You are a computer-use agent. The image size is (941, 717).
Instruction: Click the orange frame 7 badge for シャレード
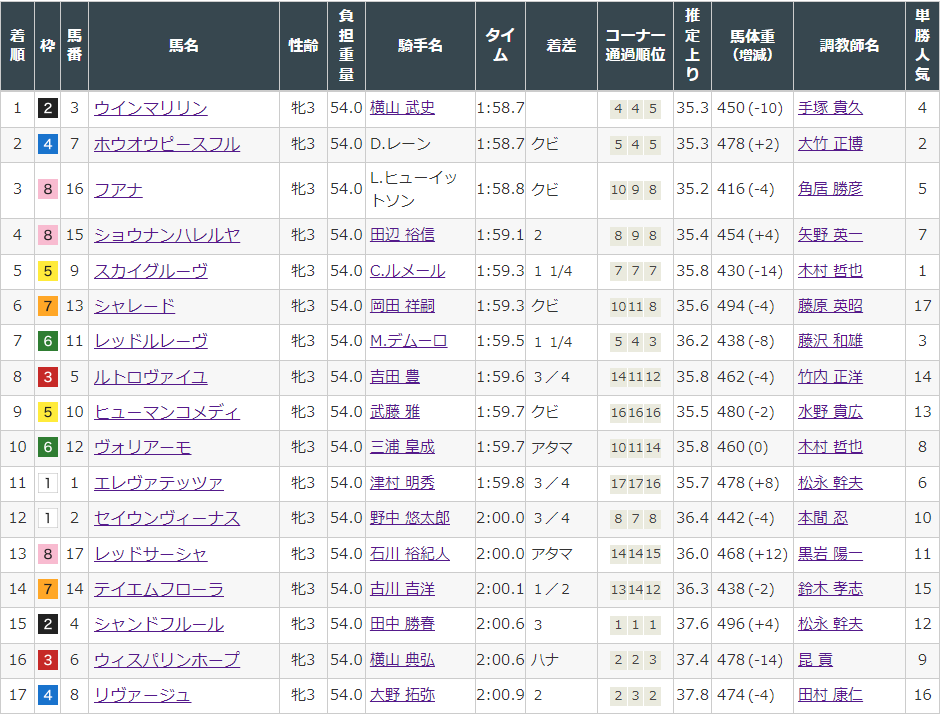click(x=47, y=306)
